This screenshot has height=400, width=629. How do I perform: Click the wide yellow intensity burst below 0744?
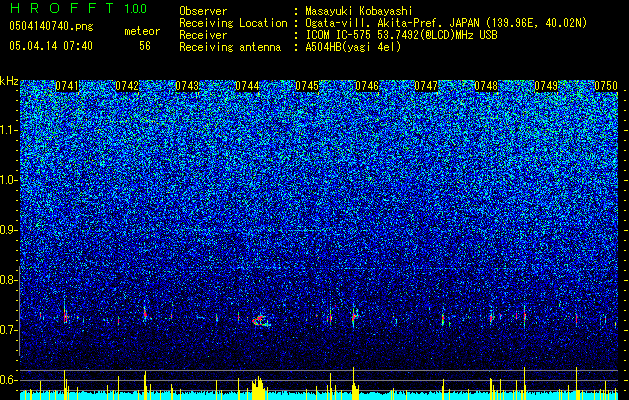point(258,388)
